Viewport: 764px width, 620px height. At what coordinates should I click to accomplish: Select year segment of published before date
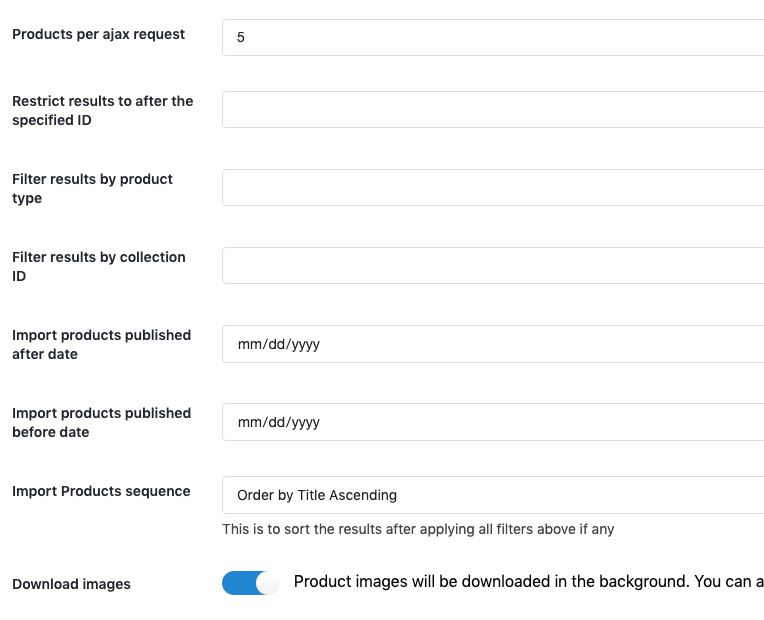(x=305, y=422)
